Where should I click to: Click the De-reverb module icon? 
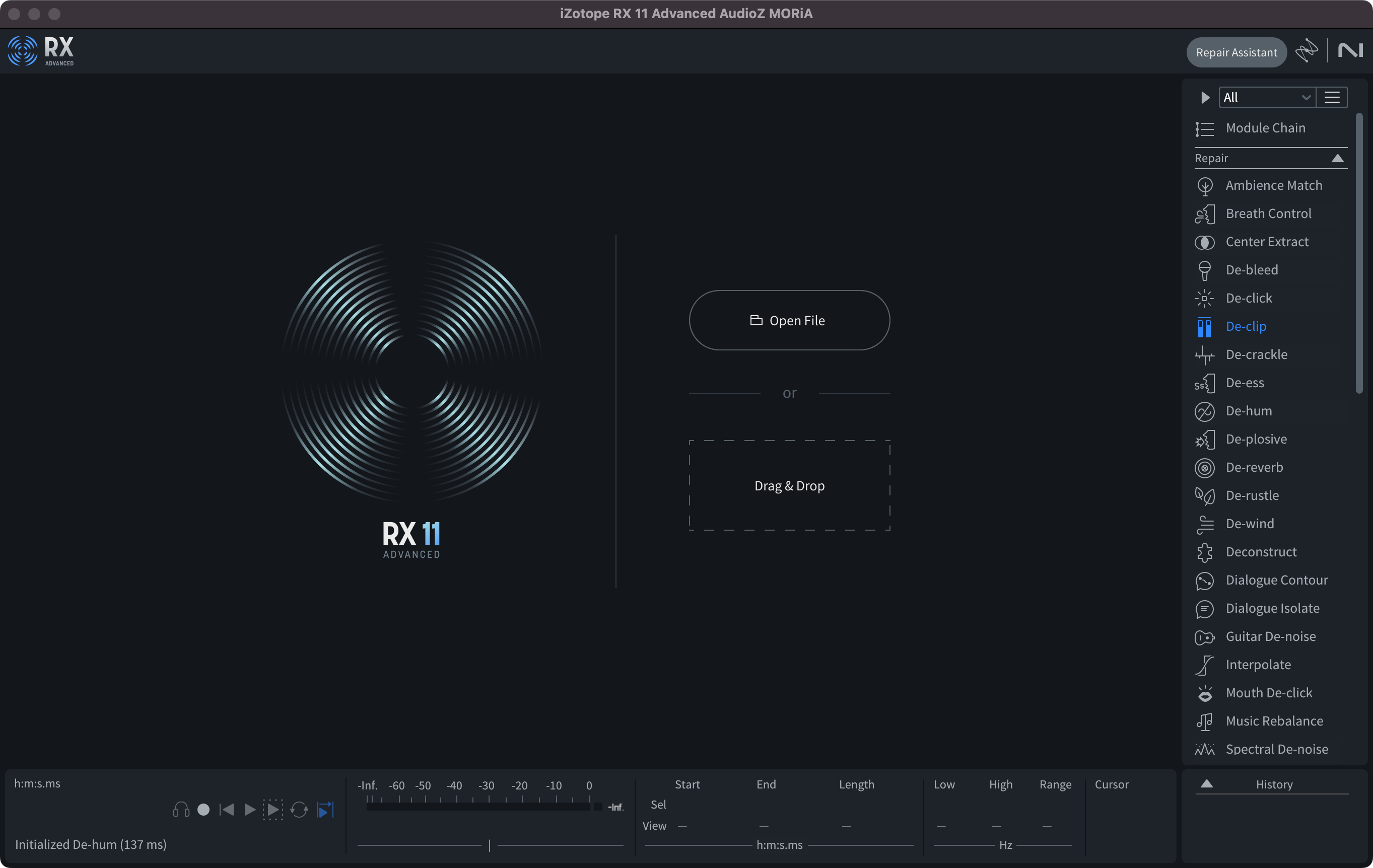point(1204,468)
